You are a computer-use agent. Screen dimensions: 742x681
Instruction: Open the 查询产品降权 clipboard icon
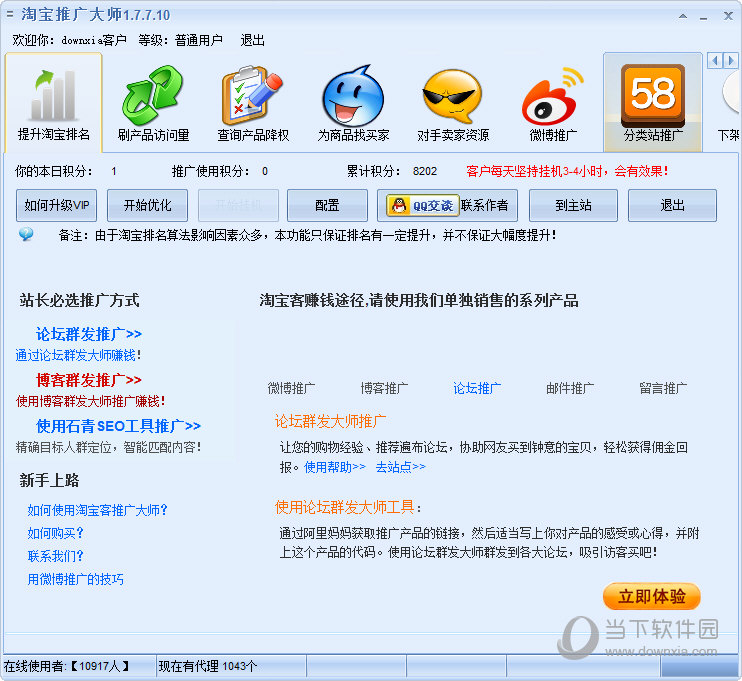click(252, 95)
